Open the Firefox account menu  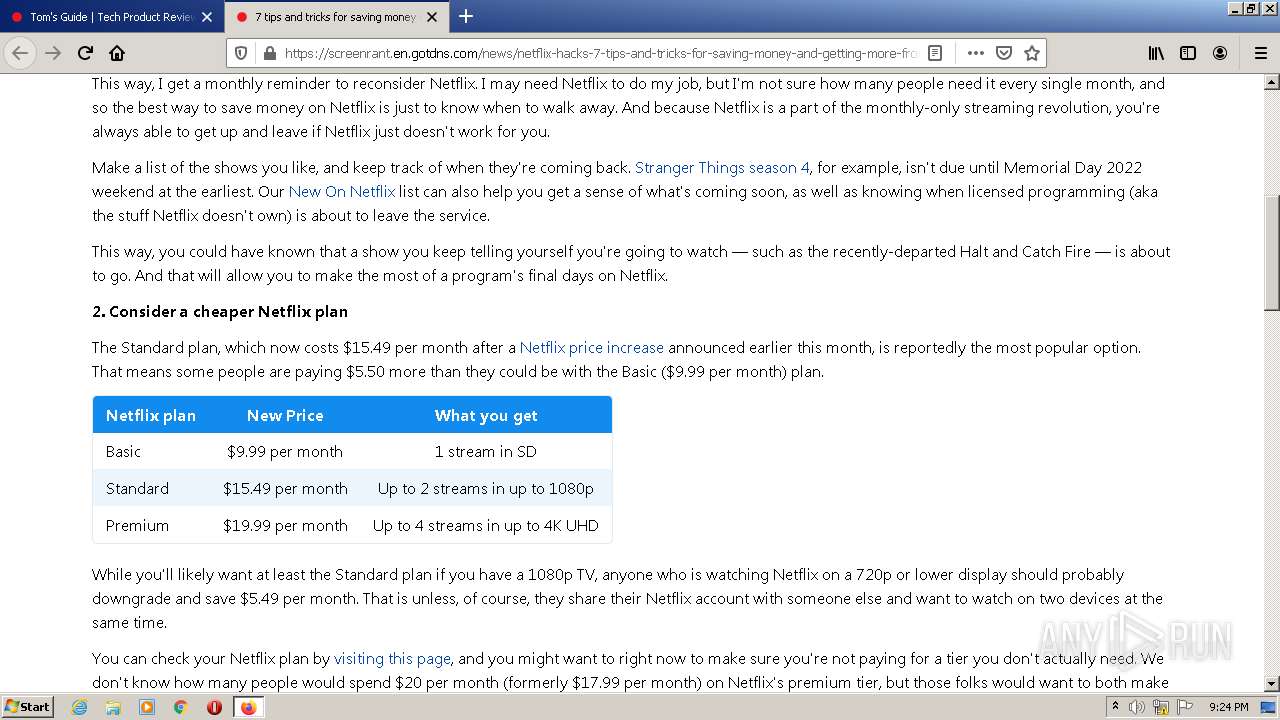[x=1220, y=53]
